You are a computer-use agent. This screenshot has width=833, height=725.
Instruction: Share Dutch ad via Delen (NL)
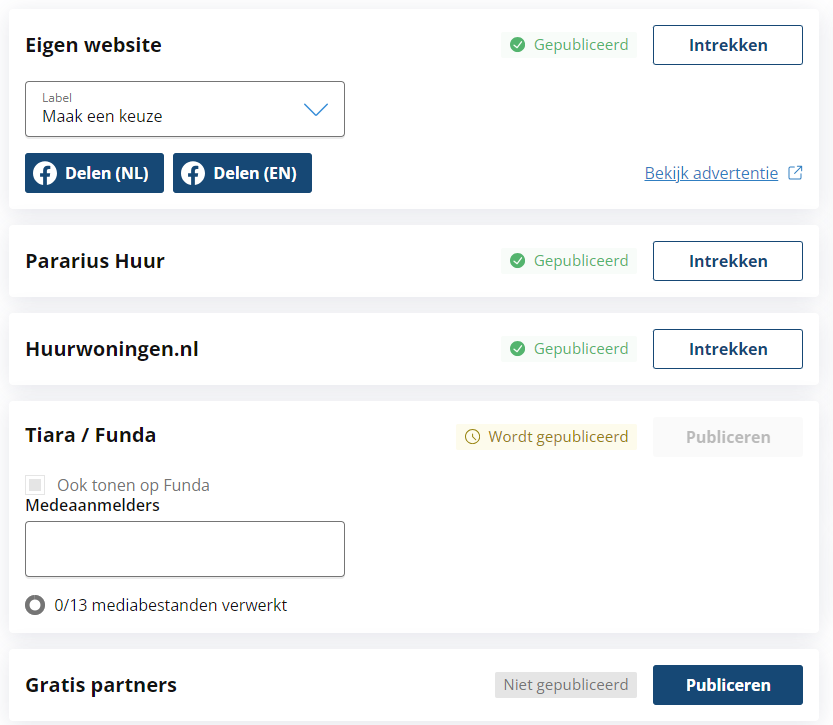95,173
